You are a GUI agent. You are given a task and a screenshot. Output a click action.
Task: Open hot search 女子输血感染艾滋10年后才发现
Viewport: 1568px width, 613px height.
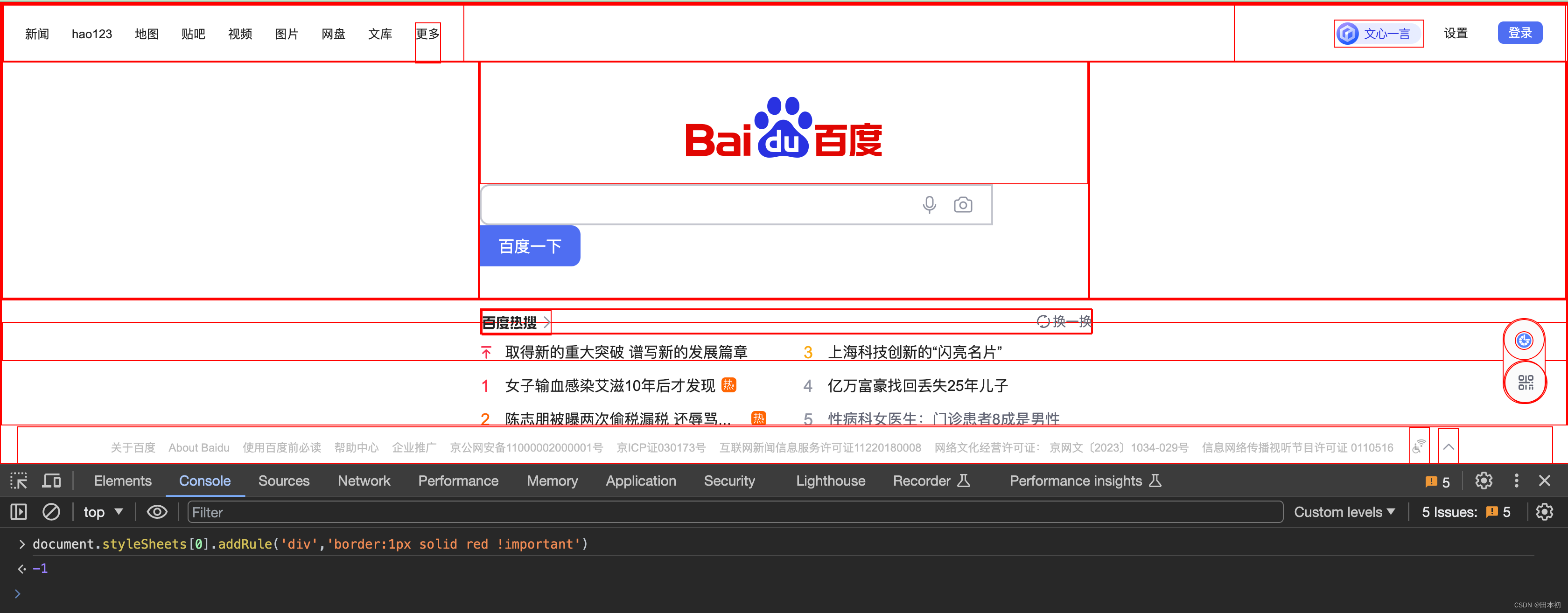610,385
